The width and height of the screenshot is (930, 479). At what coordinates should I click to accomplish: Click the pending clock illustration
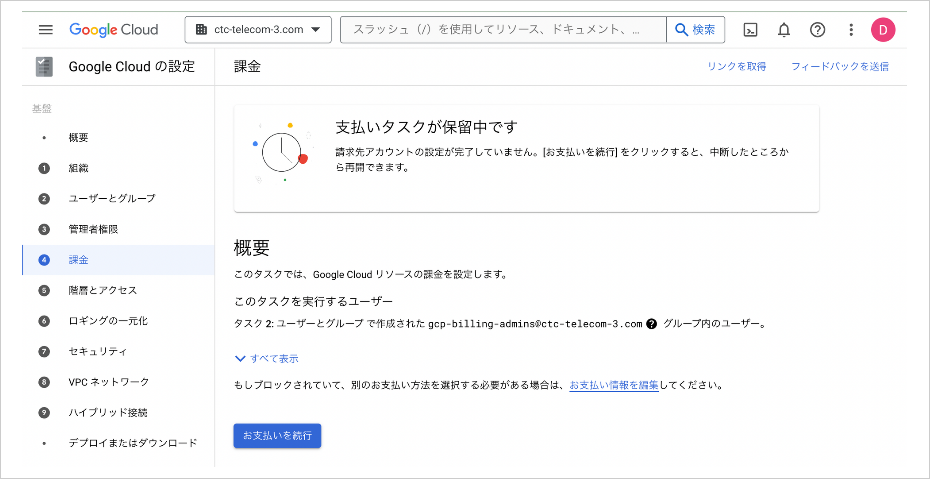[282, 152]
